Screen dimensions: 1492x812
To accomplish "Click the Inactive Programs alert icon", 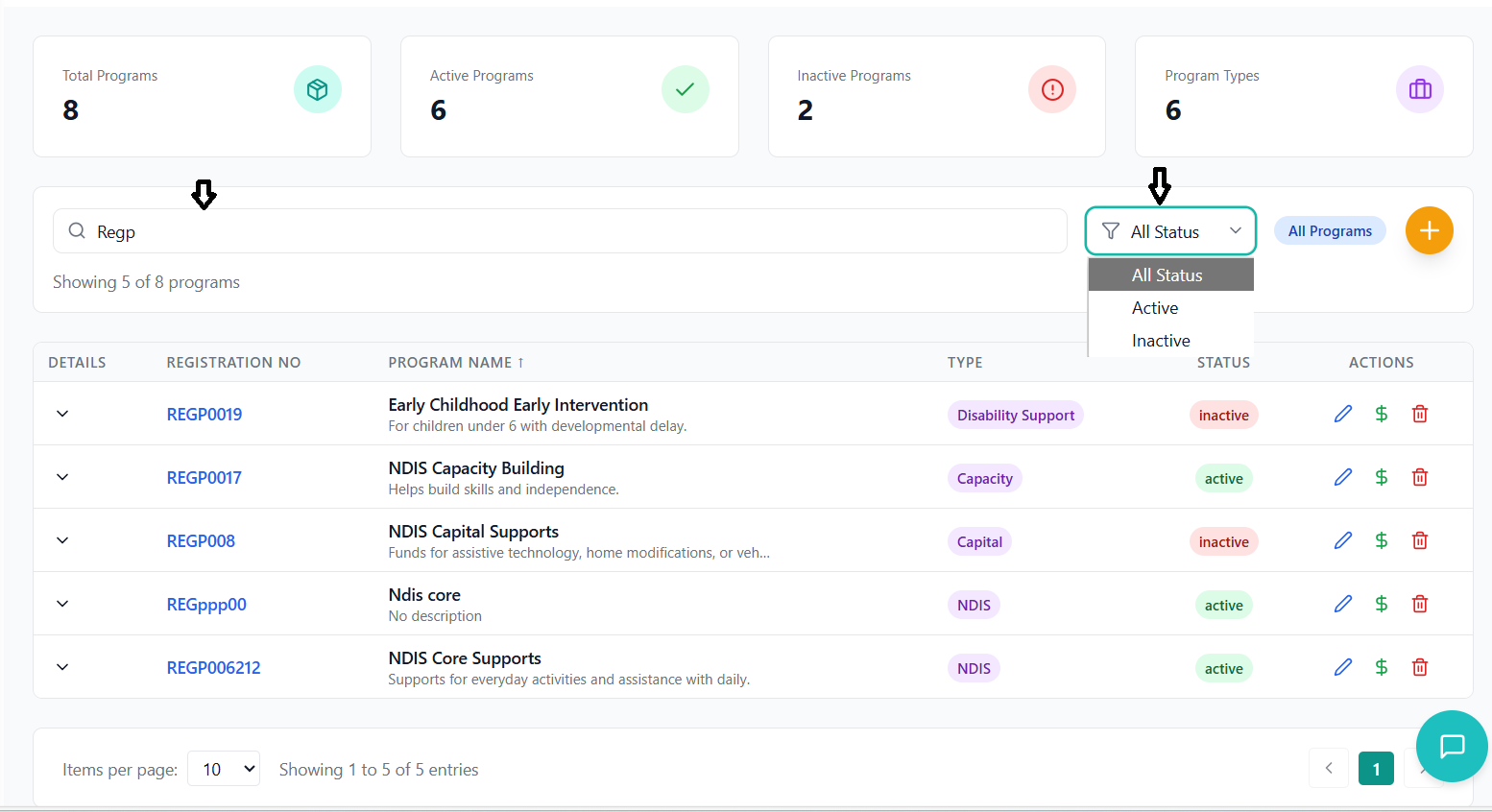I will pos(1051,90).
